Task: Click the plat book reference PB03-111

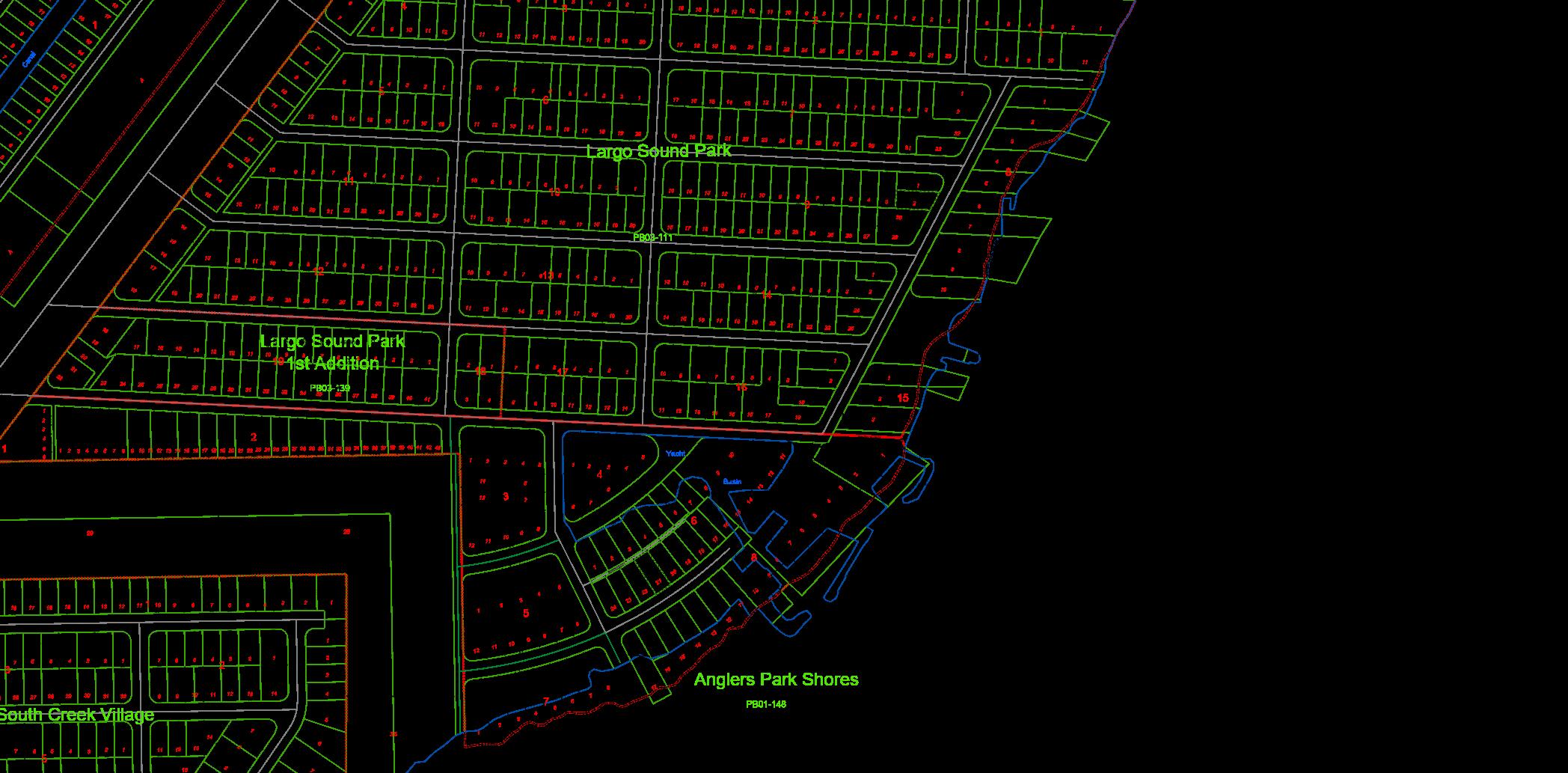Action: (652, 237)
